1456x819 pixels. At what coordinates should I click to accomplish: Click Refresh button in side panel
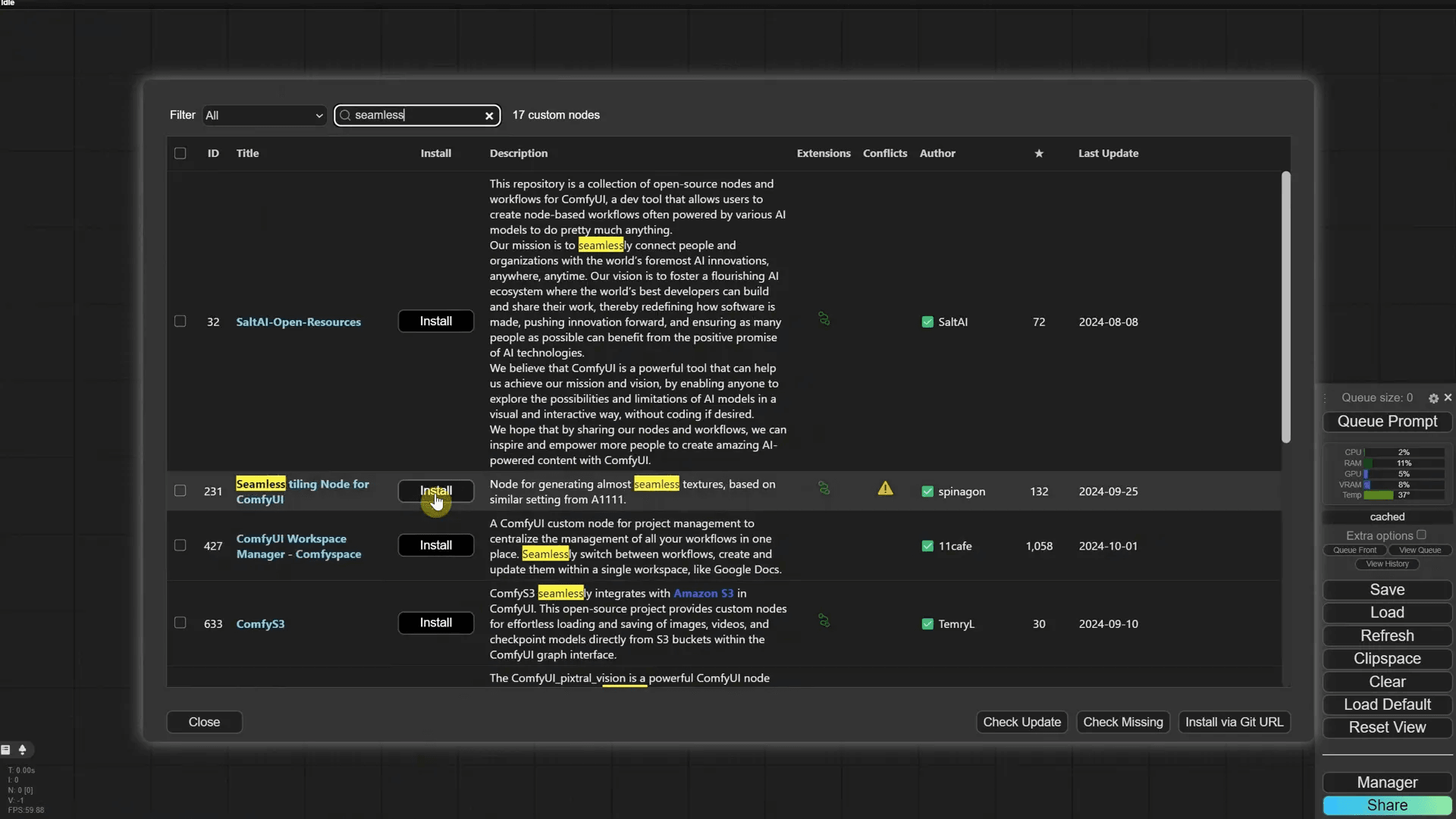click(x=1387, y=636)
